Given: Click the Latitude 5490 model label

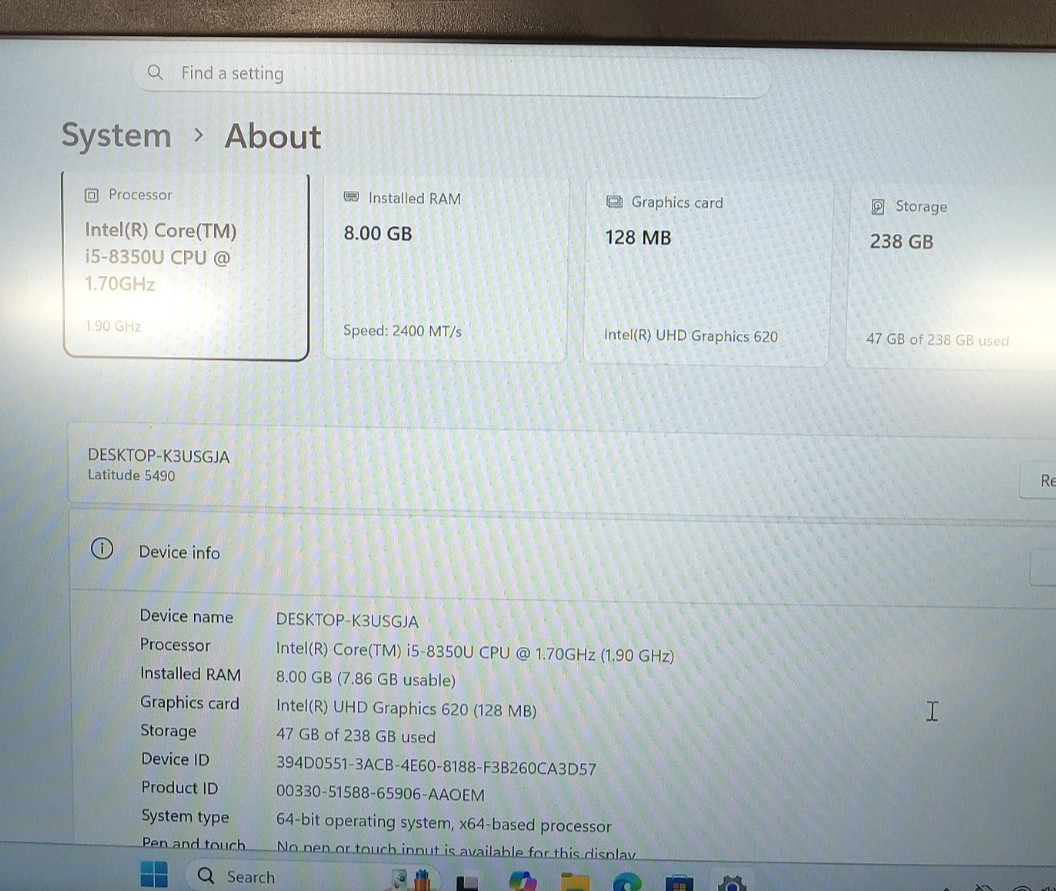Looking at the screenshot, I should click(131, 475).
